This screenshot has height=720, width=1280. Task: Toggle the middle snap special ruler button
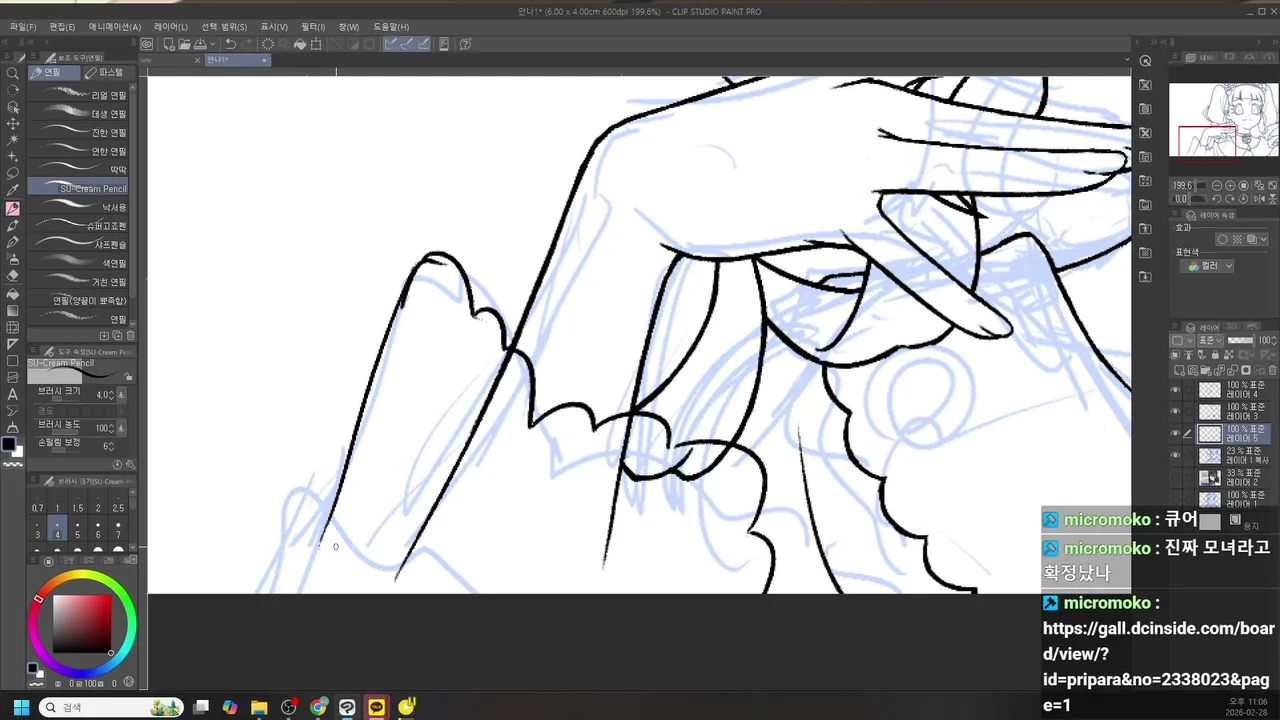click(406, 44)
